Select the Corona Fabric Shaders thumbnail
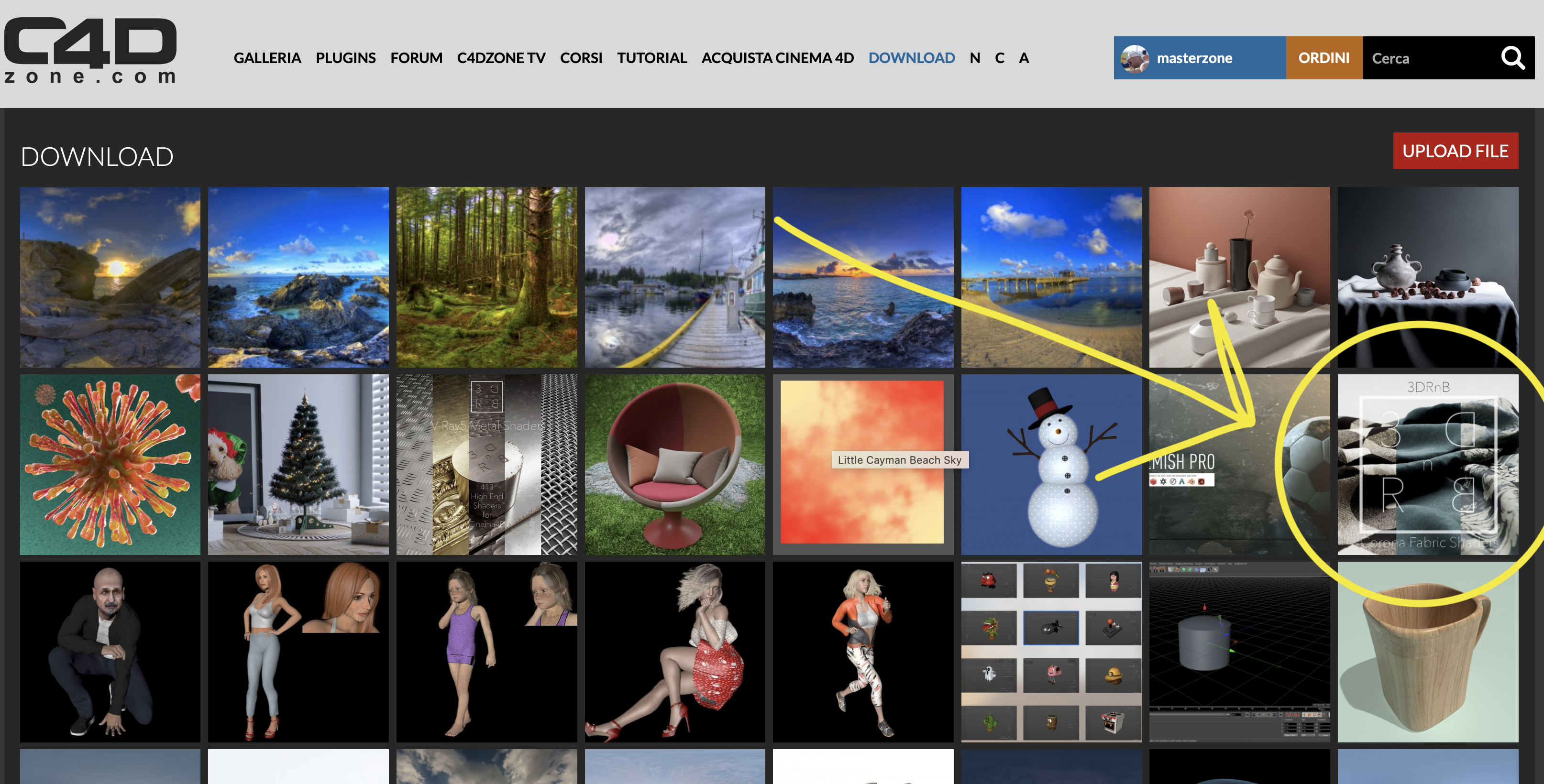This screenshot has width=1544, height=784. point(1427,465)
